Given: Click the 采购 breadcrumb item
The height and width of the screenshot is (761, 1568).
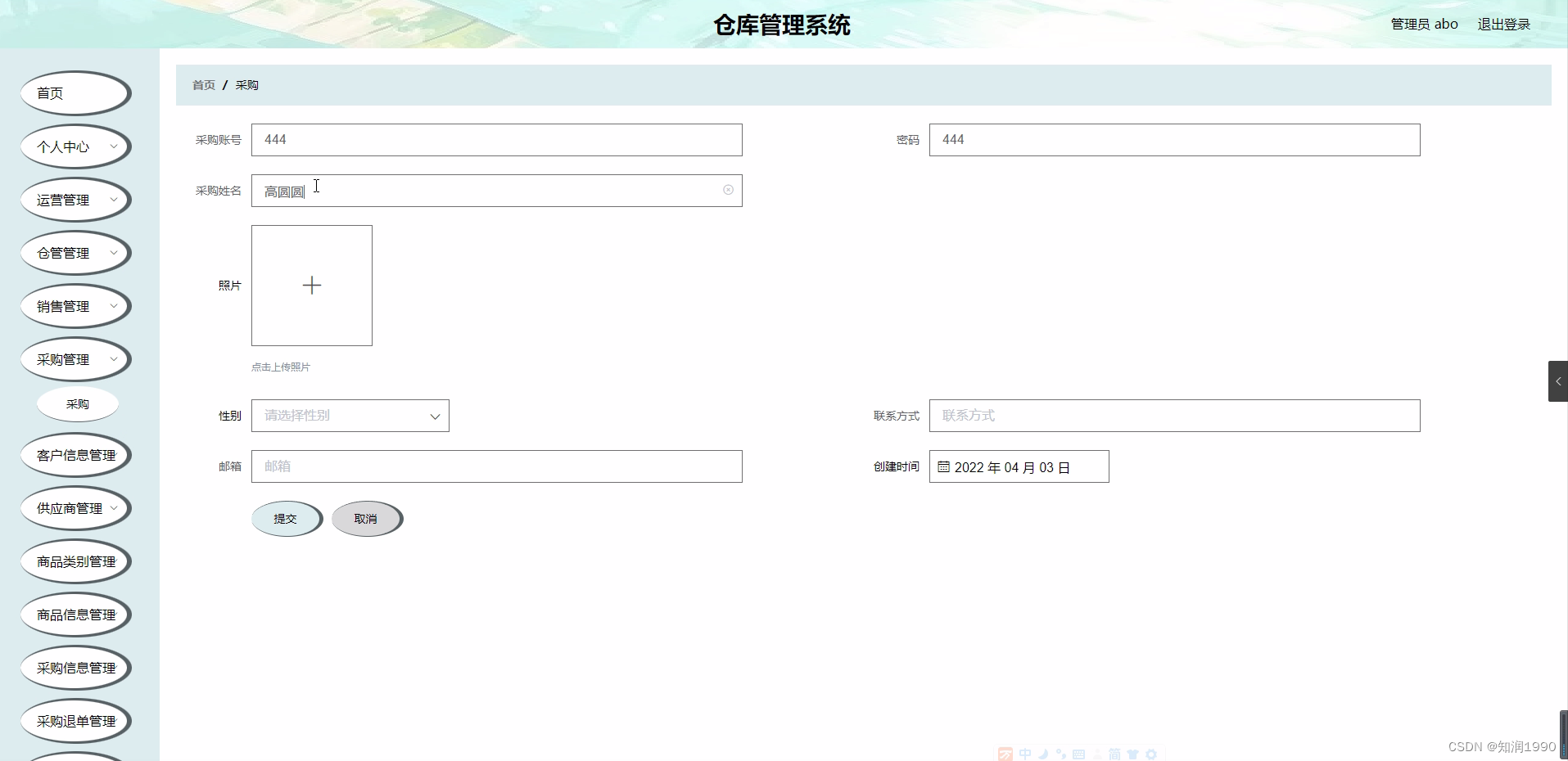Looking at the screenshot, I should point(247,85).
